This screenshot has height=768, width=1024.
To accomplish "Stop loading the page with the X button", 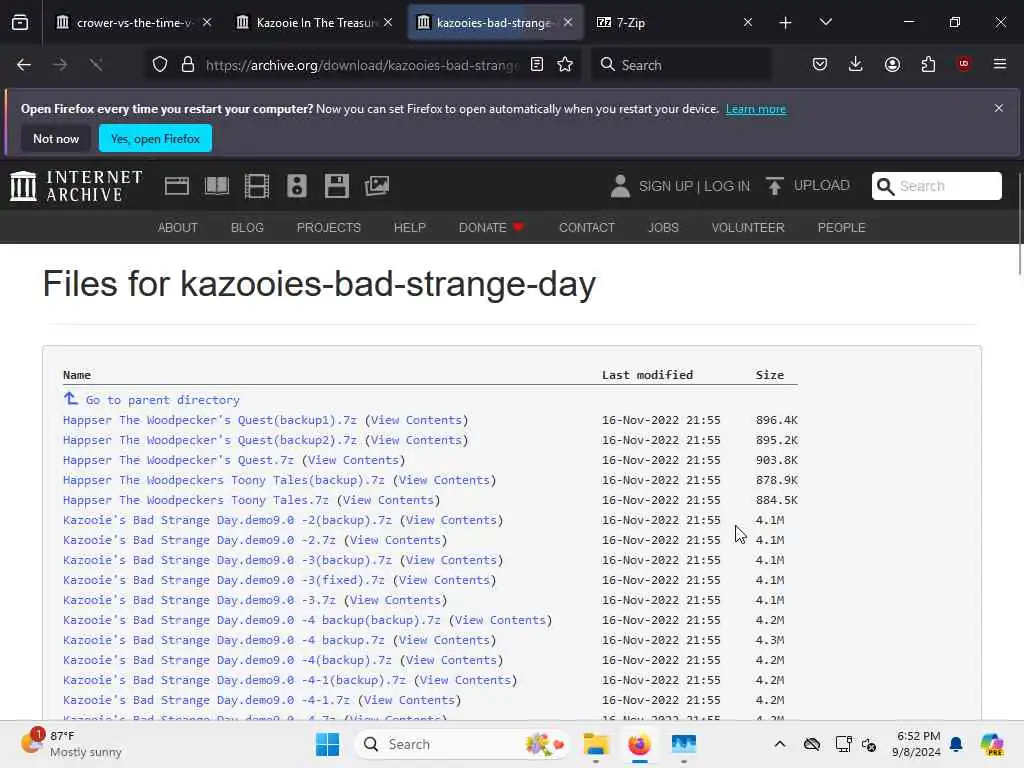I will click(x=96, y=65).
